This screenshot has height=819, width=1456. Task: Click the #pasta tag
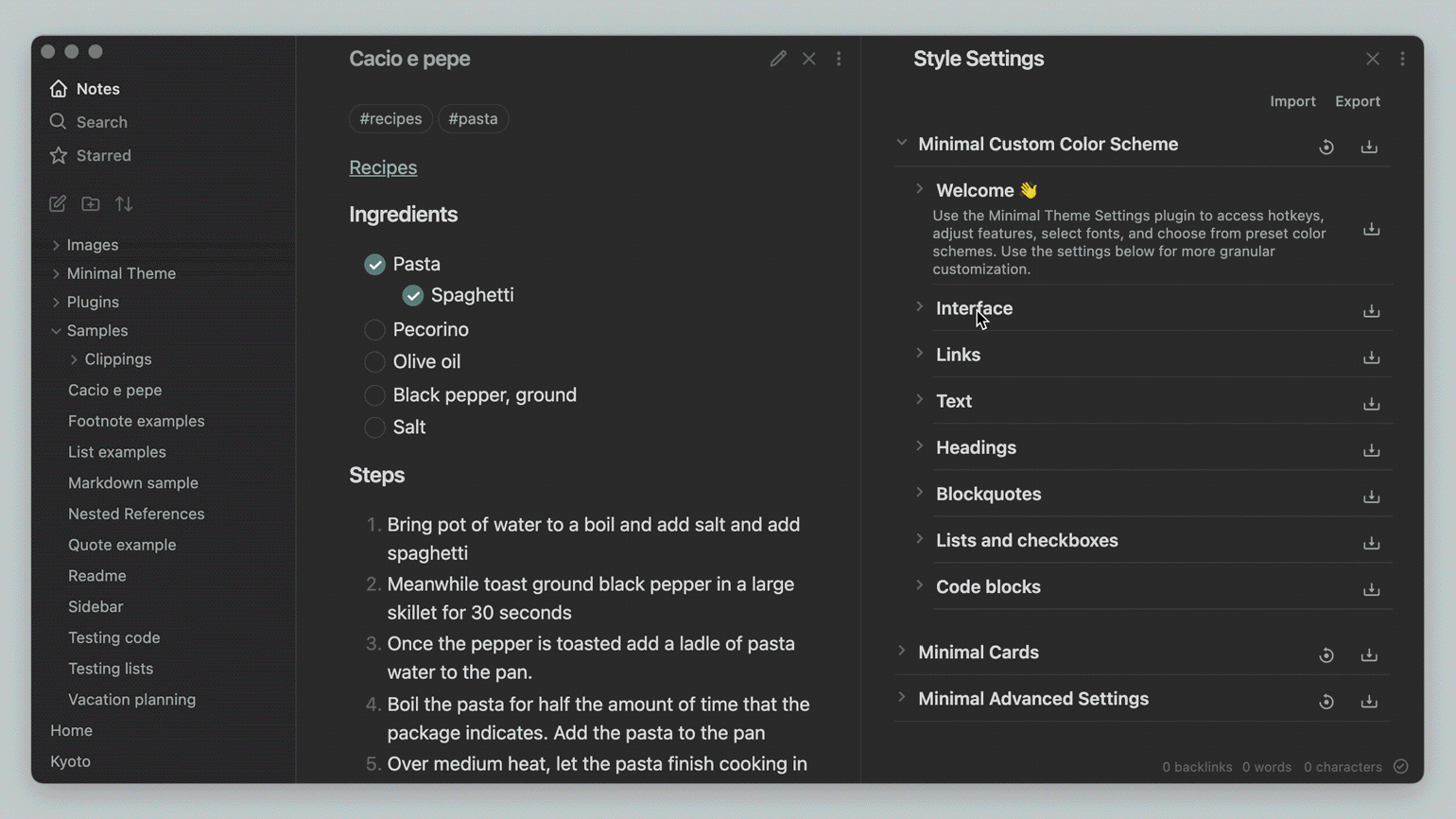click(x=473, y=118)
